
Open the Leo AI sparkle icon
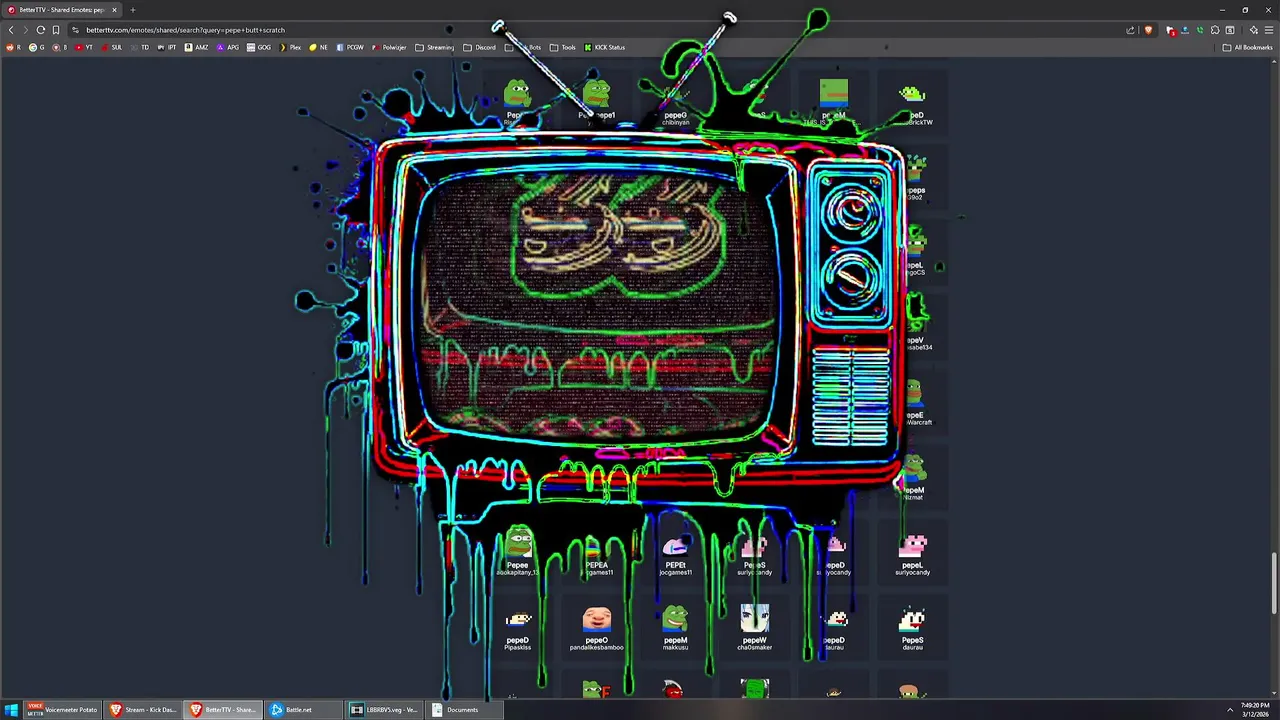pyautogui.click(x=1254, y=30)
